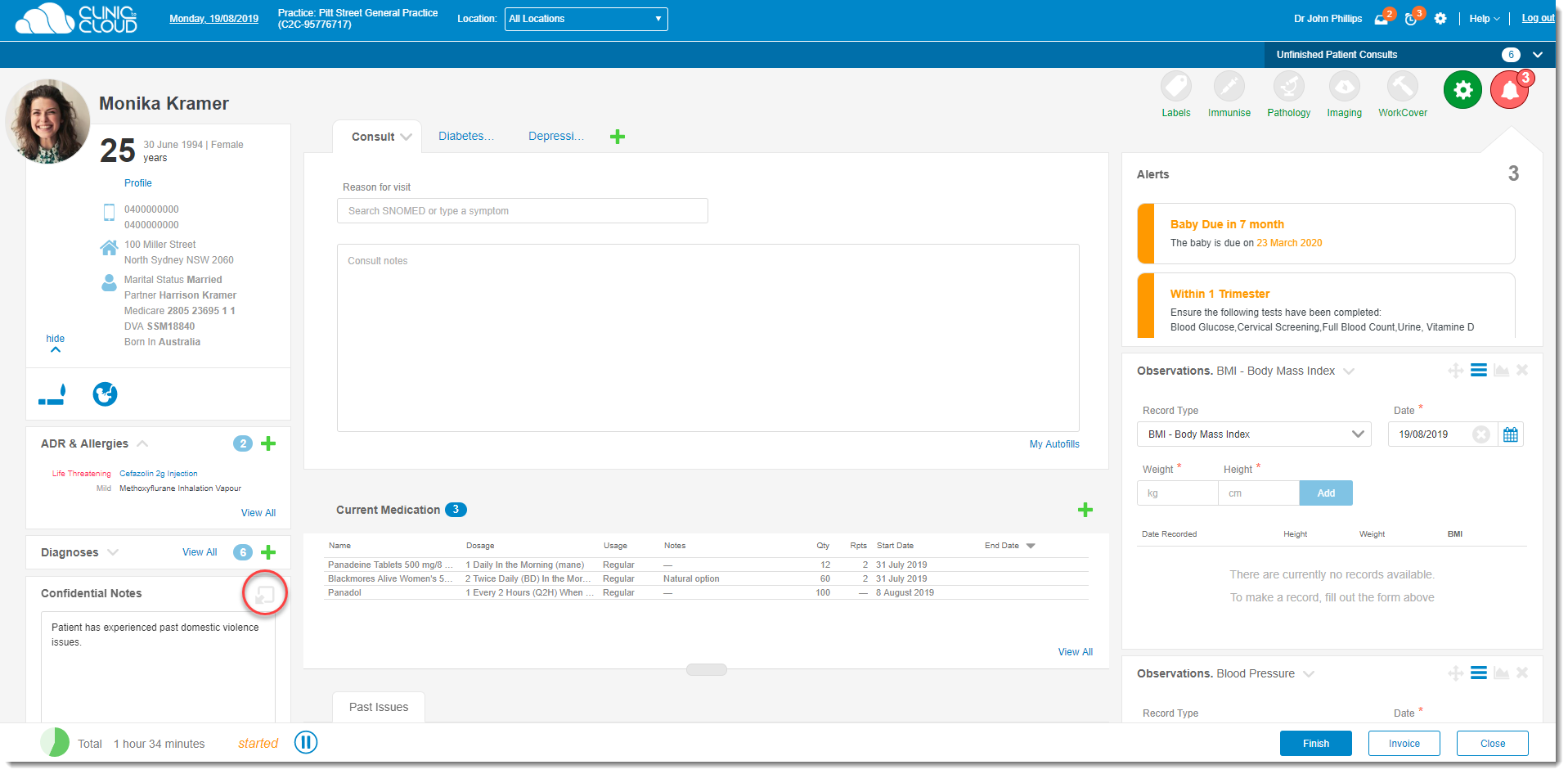Click the smoking status icon
Viewport: 1568px width, 774px height.
52,394
